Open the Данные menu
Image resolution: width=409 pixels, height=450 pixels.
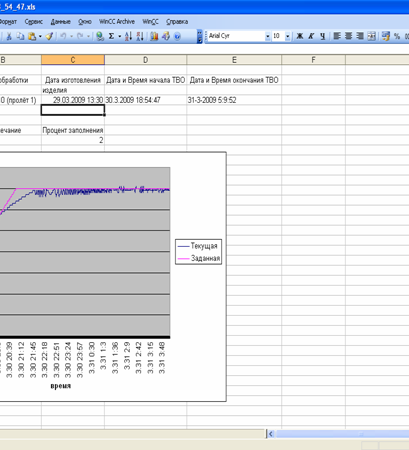coord(60,22)
